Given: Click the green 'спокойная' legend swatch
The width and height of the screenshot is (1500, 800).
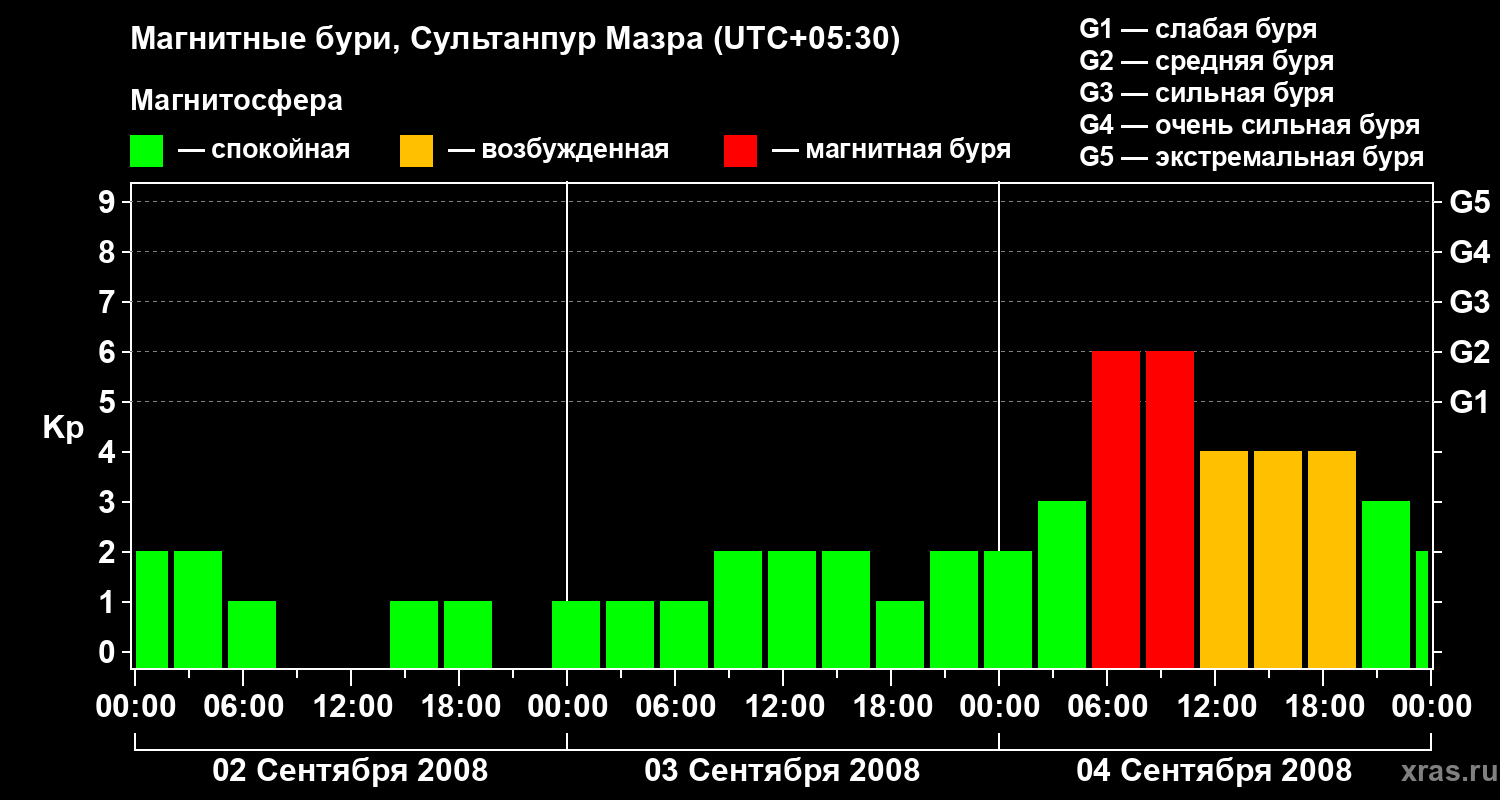Looking at the screenshot, I should click(147, 151).
